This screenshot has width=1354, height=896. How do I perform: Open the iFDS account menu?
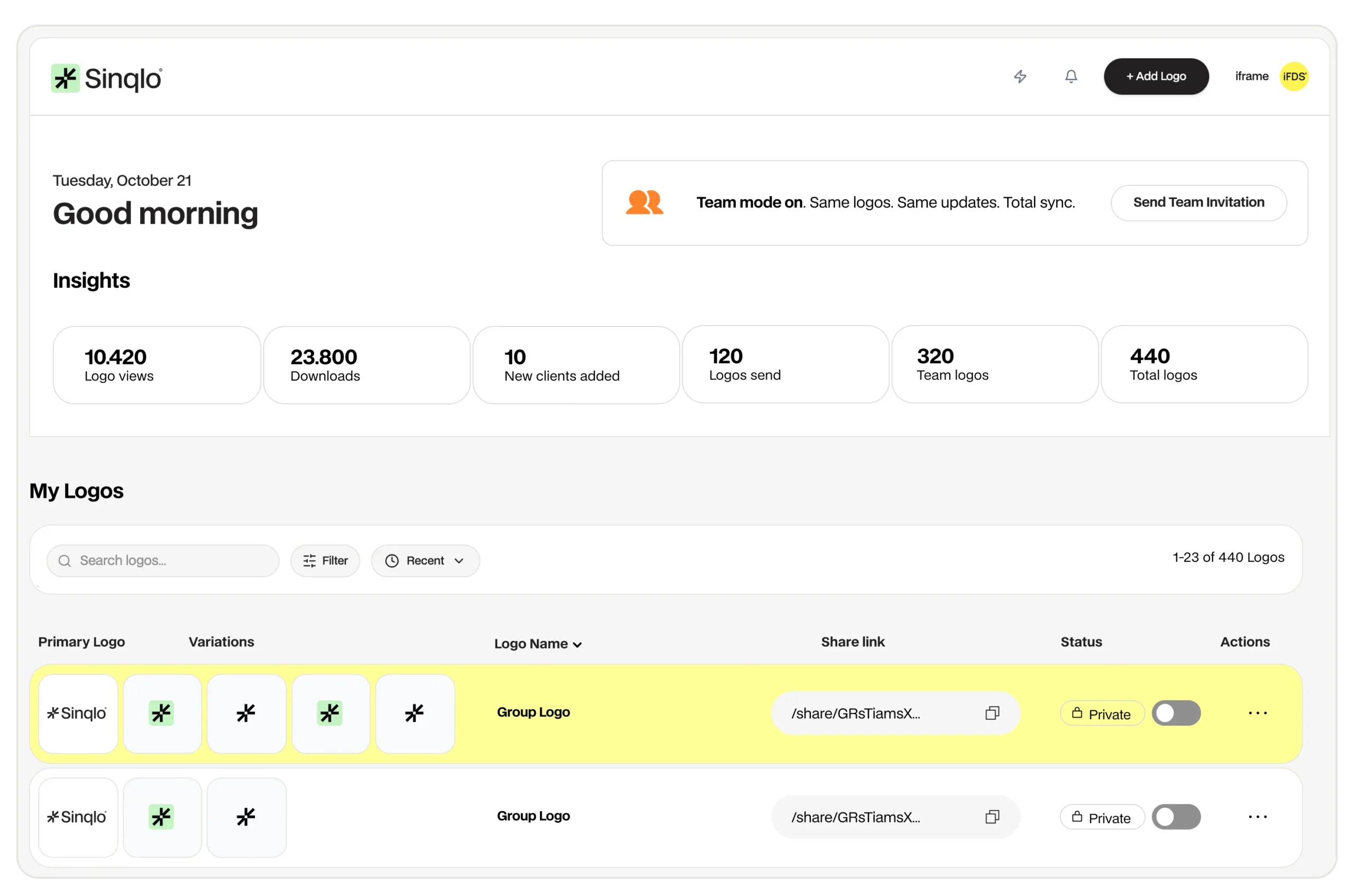(x=1294, y=76)
